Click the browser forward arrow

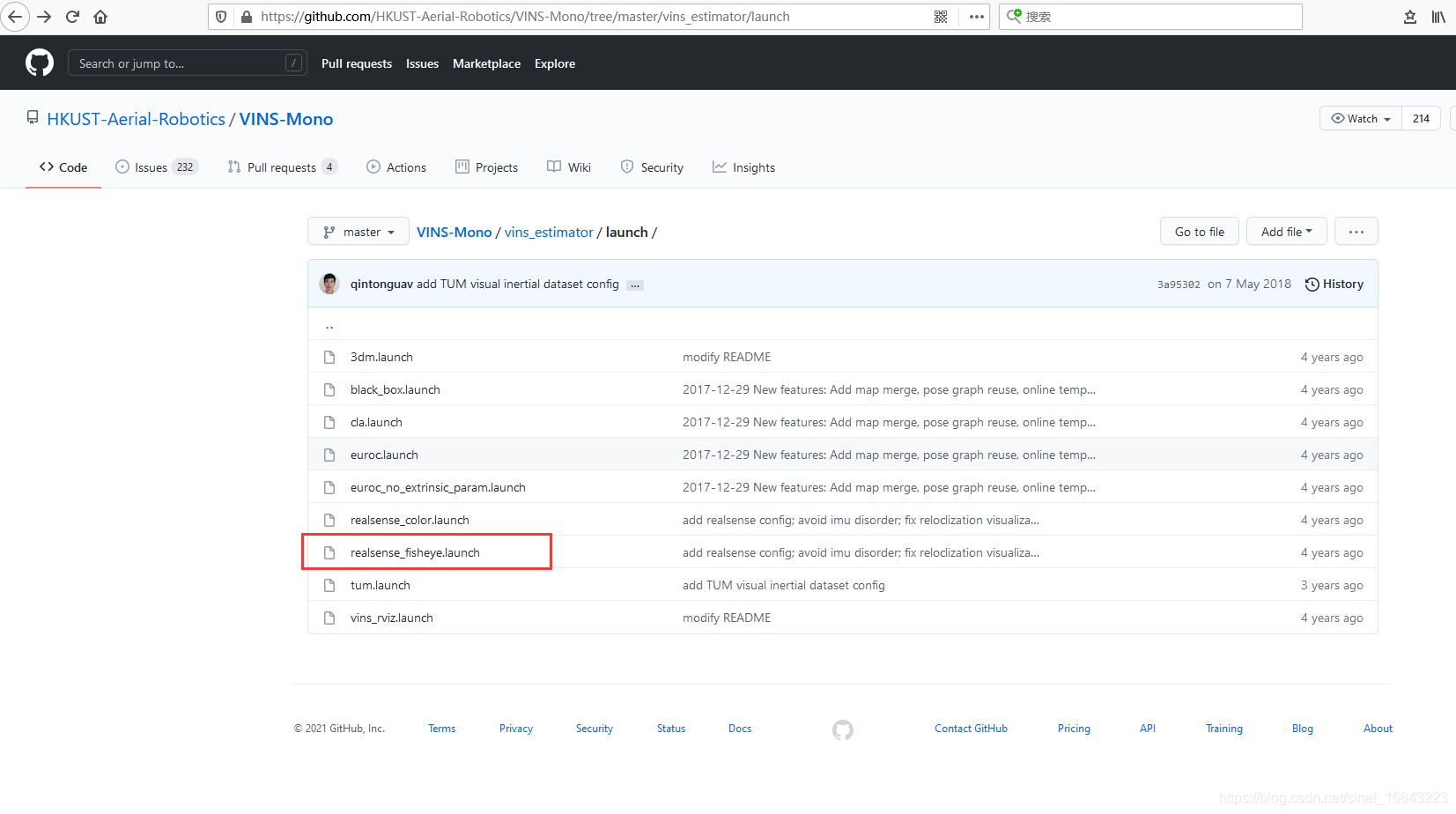point(44,17)
